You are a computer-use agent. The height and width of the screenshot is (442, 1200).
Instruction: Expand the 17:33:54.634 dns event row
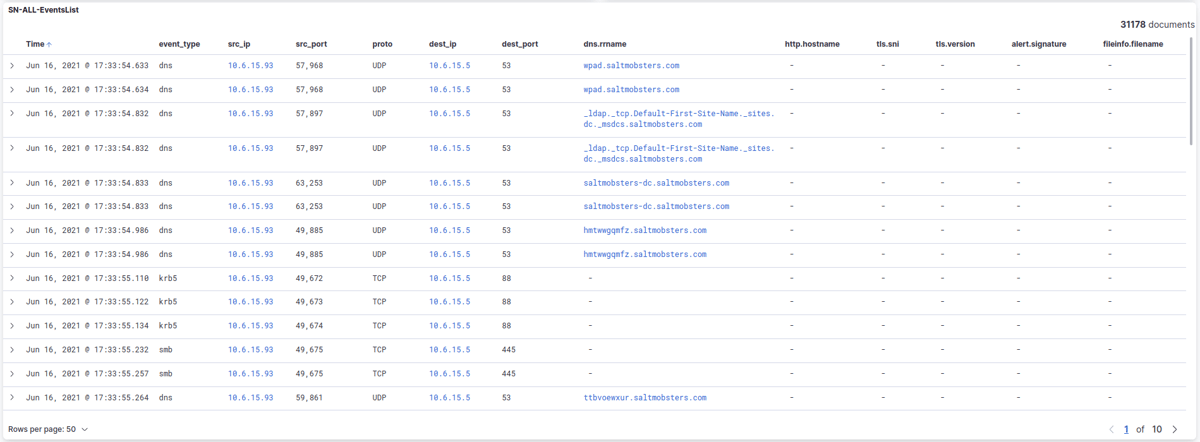pyautogui.click(x=12, y=89)
